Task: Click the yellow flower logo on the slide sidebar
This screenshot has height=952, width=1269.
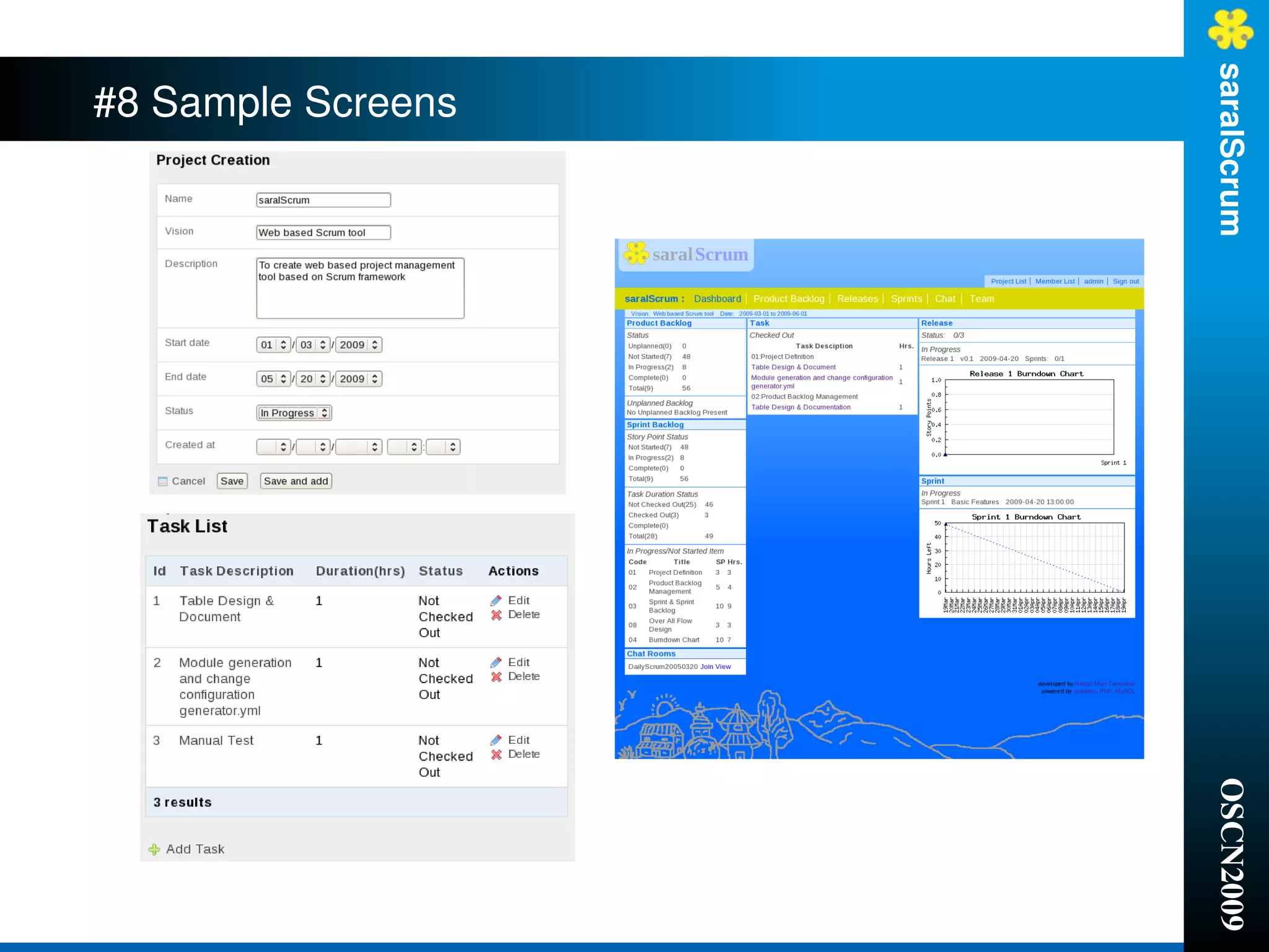Action: coord(1230,28)
